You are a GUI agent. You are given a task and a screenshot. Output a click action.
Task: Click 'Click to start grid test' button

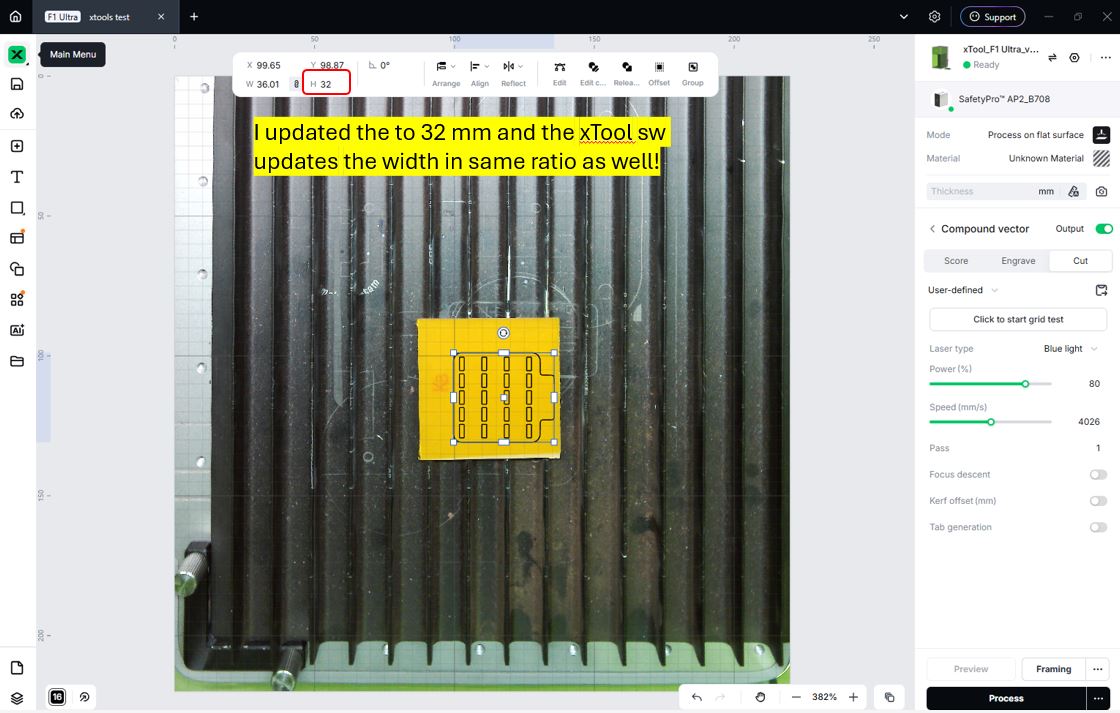click(x=1018, y=319)
